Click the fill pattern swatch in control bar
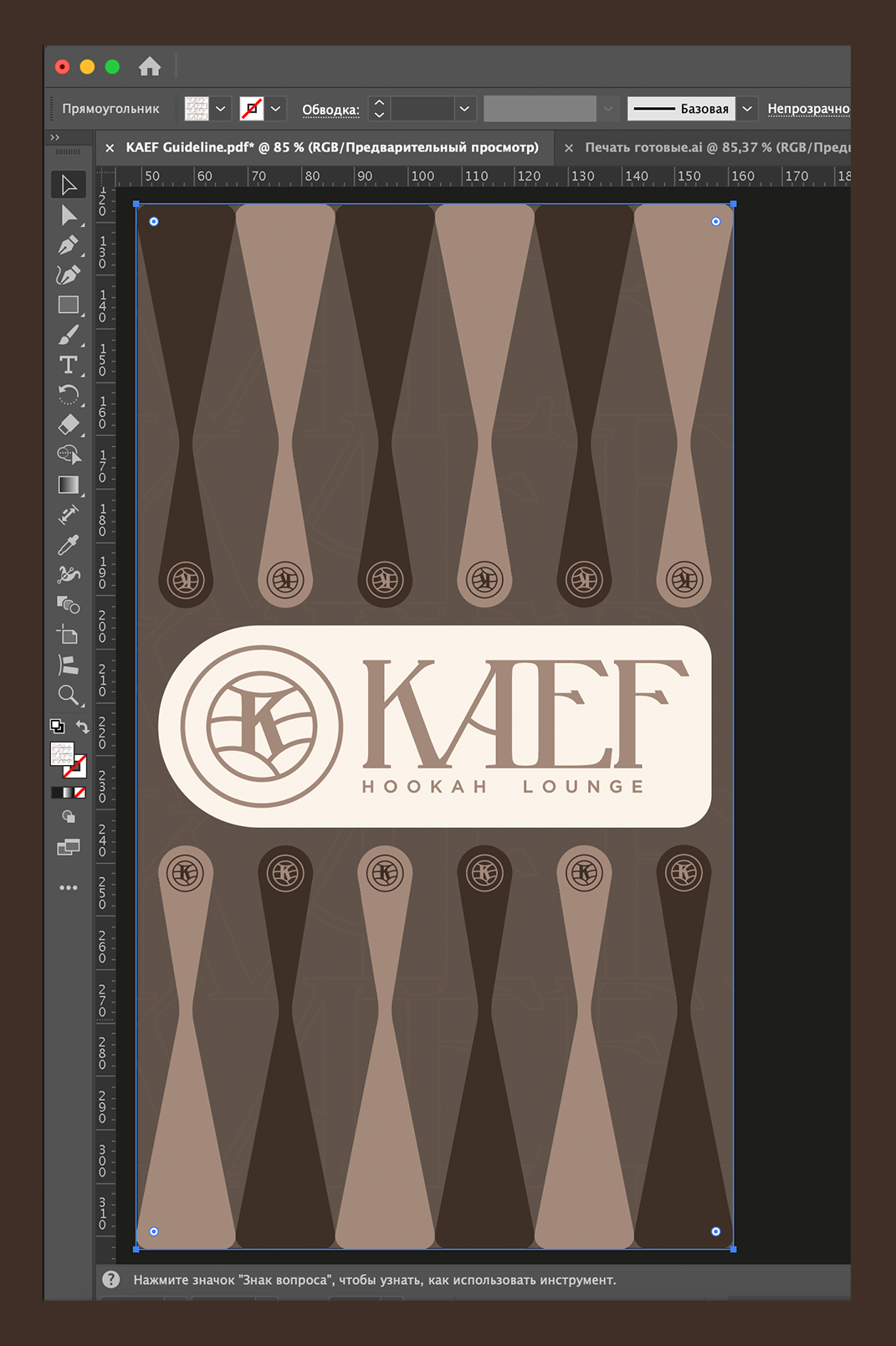 [x=197, y=109]
